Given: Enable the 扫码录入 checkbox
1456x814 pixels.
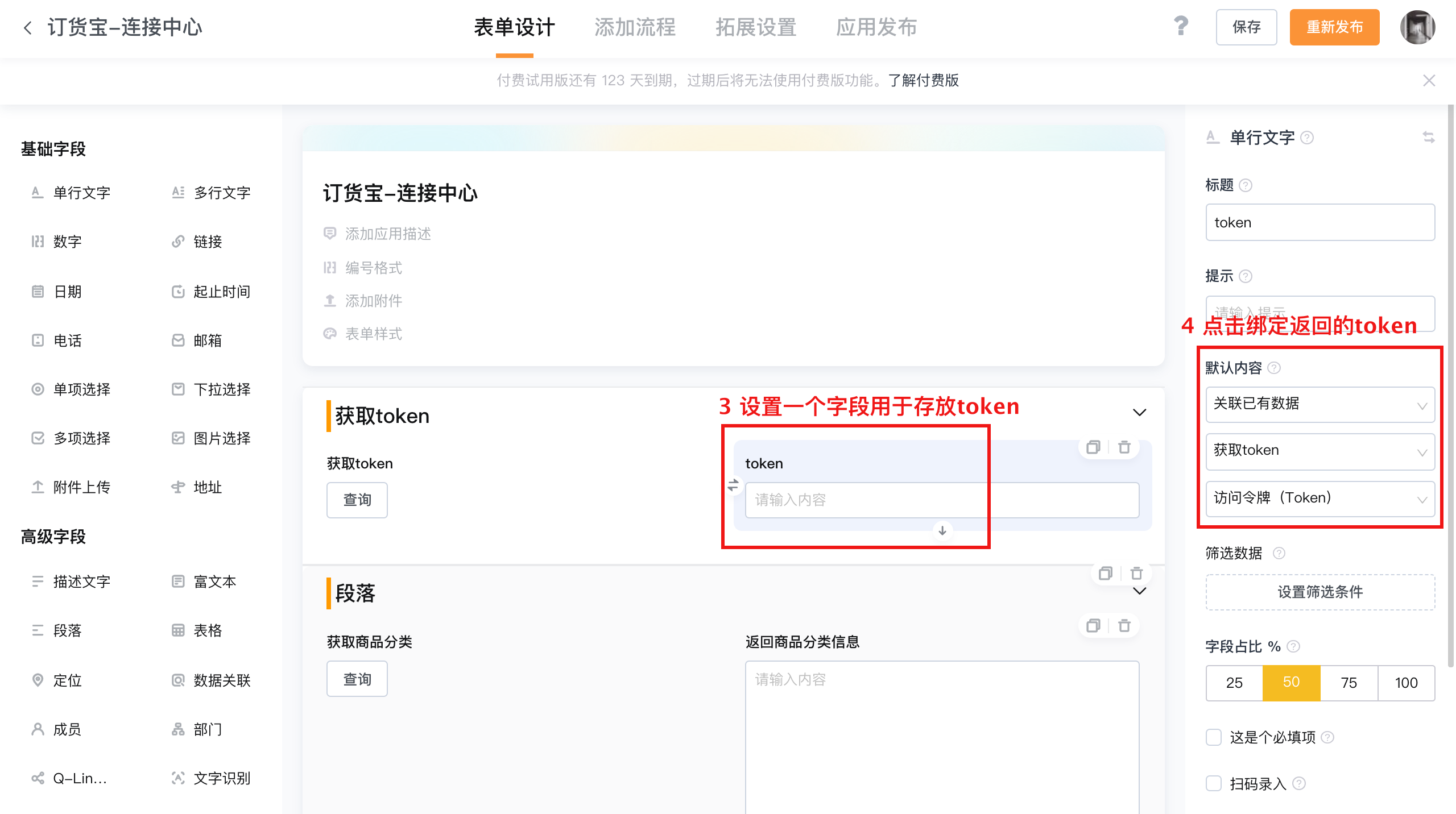Looking at the screenshot, I should (1214, 784).
